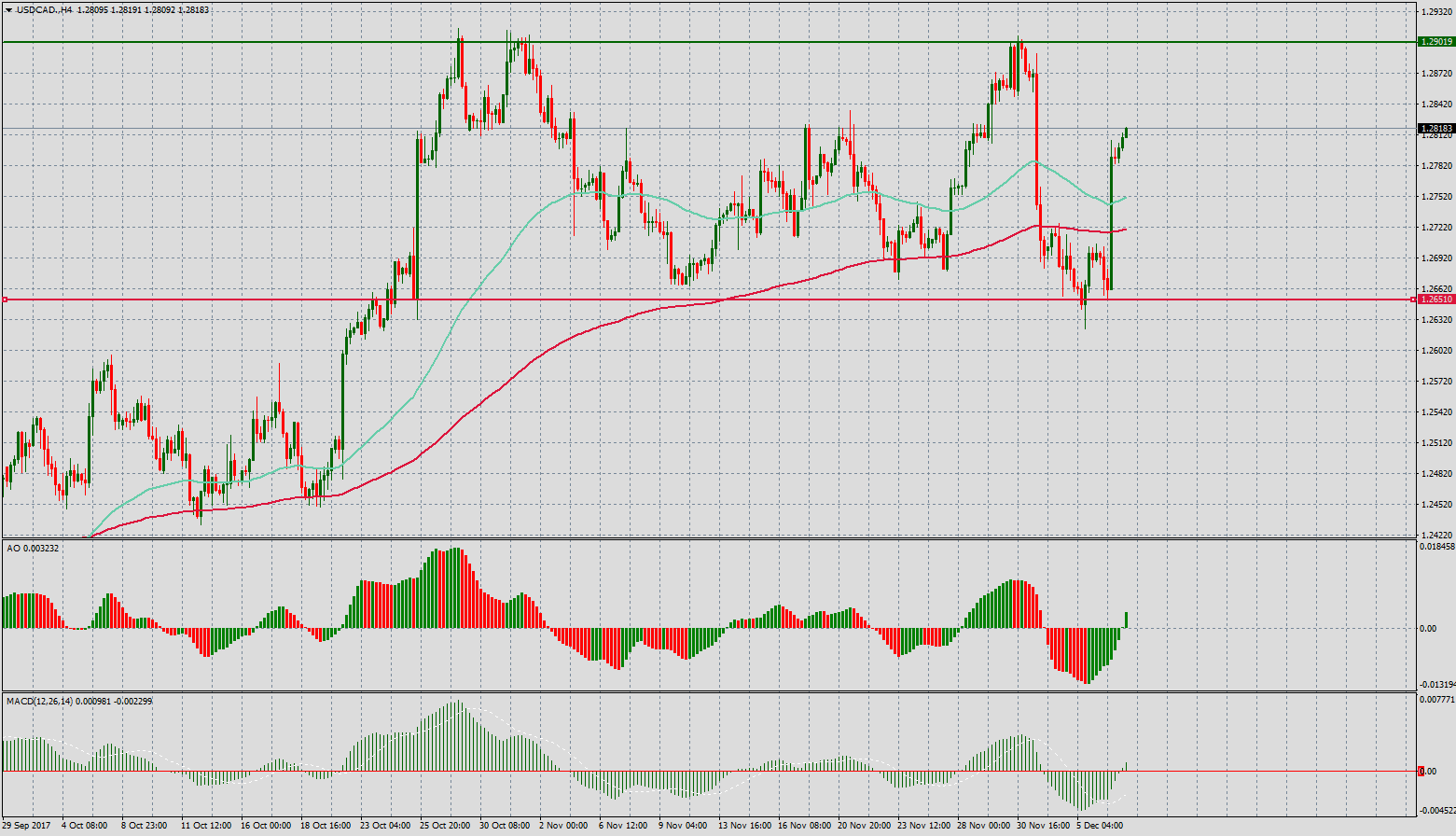This screenshot has height=836, width=1456.
Task: Click the 29 Sep 2017 time label
Action: point(26,826)
